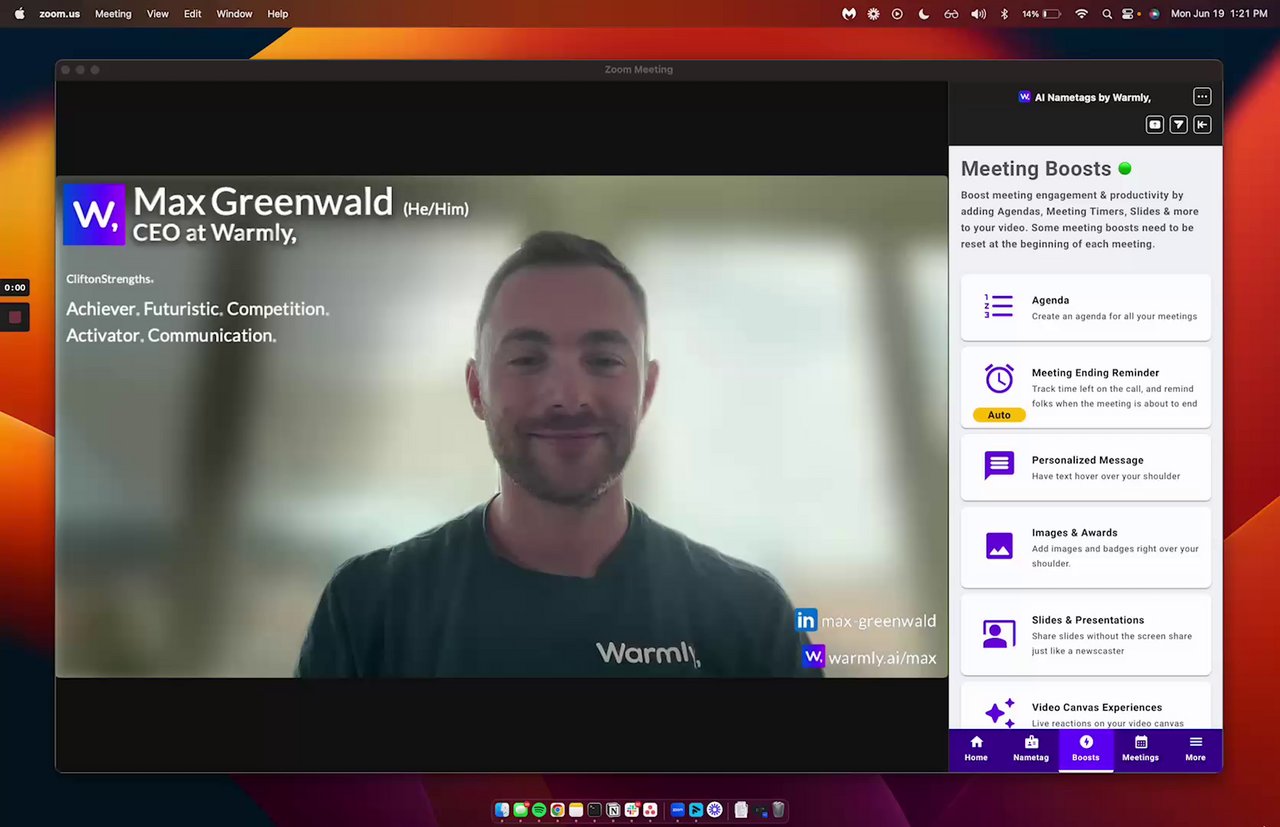The width and height of the screenshot is (1280, 827).
Task: Open Google Chrome from the Dock
Action: [x=558, y=810]
